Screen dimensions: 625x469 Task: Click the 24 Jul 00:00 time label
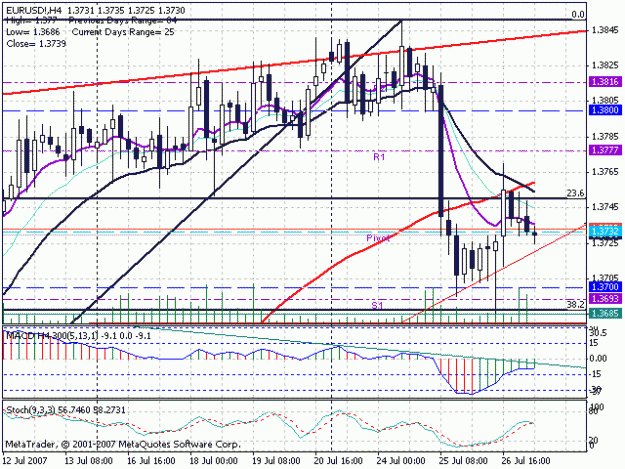[401, 461]
